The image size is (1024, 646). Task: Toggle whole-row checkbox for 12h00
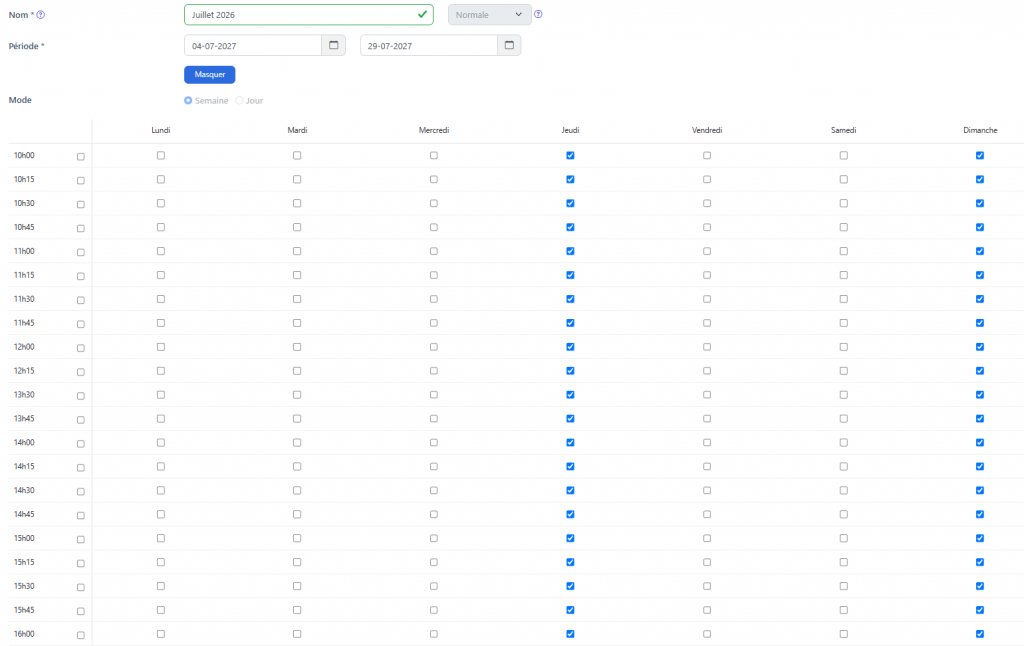pyautogui.click(x=81, y=348)
